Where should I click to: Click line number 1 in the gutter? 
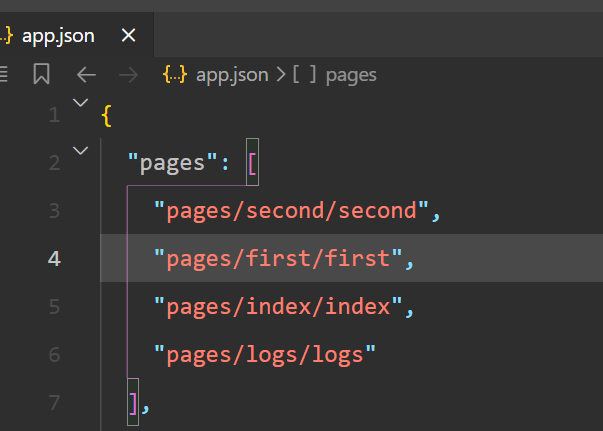[54, 115]
